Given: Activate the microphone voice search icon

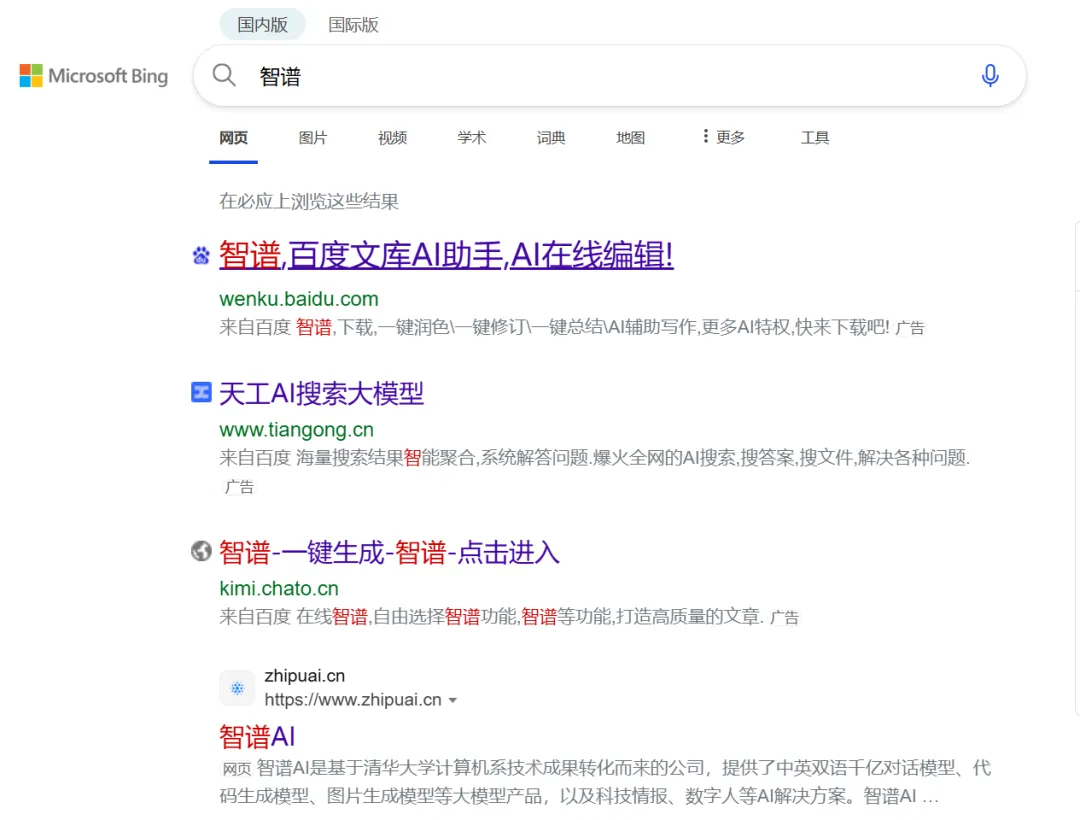Looking at the screenshot, I should pos(990,75).
